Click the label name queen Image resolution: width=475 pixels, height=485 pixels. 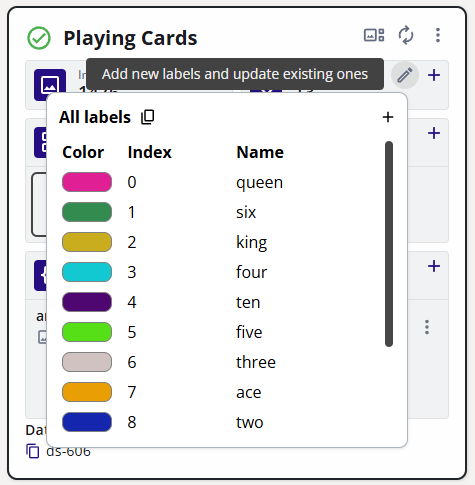click(x=259, y=183)
